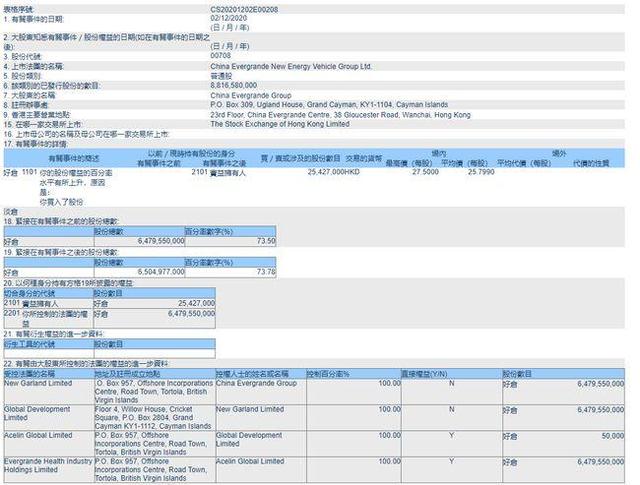
Task: Click the event date 02/12/2020
Action: (x=229, y=18)
